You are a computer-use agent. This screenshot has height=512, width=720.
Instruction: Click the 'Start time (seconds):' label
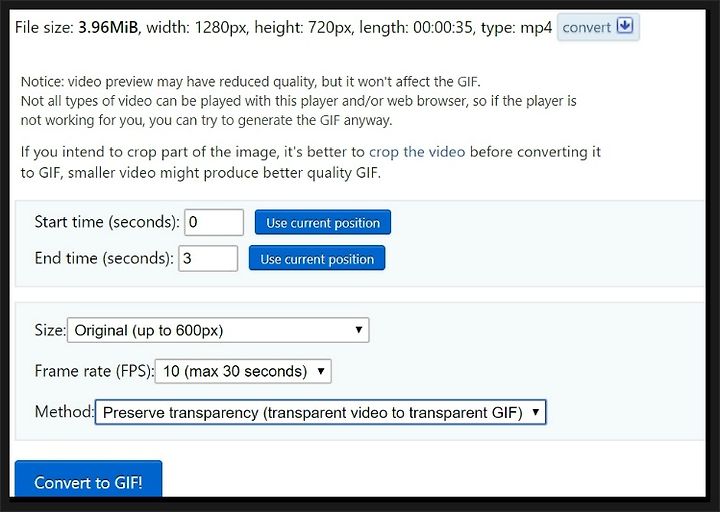tap(107, 222)
